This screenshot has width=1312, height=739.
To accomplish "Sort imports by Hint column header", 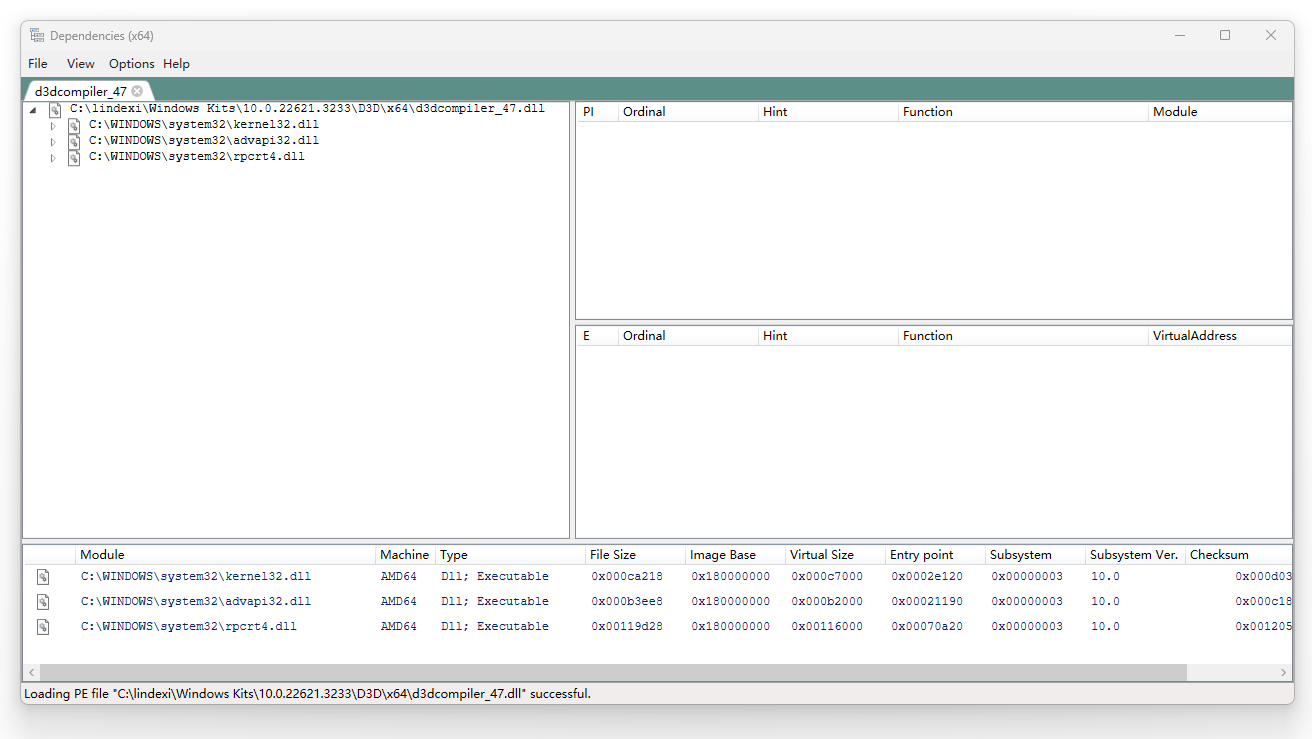I will coord(828,112).
